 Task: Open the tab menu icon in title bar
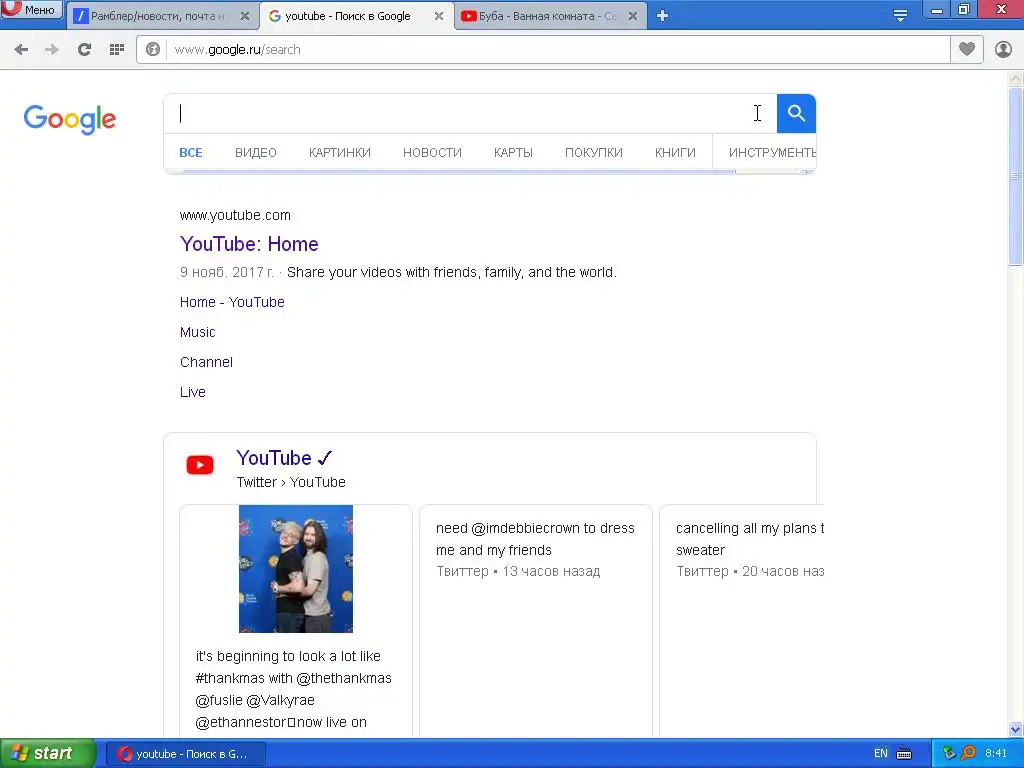901,16
